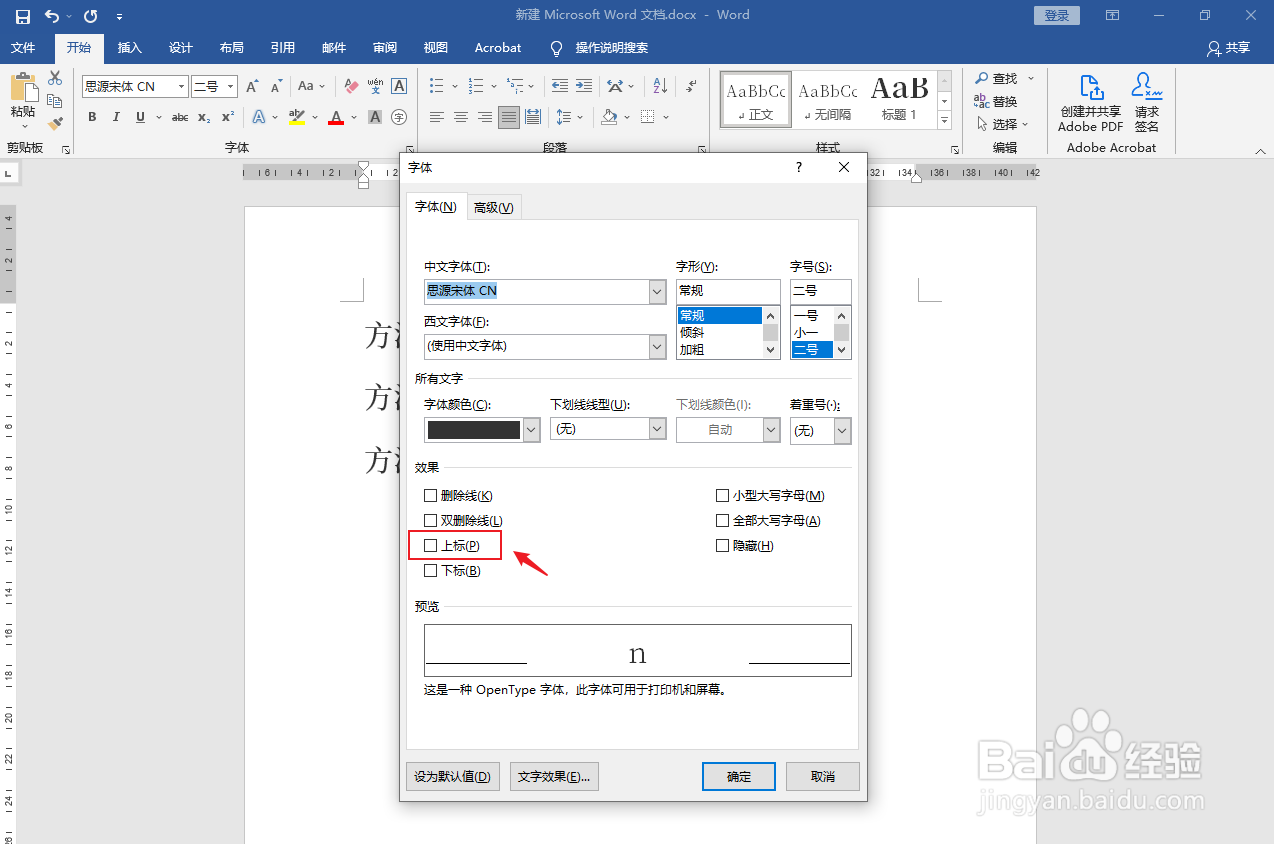The width and height of the screenshot is (1274, 844).
Task: Click the Enclose Characters circle icon
Action: [399, 117]
